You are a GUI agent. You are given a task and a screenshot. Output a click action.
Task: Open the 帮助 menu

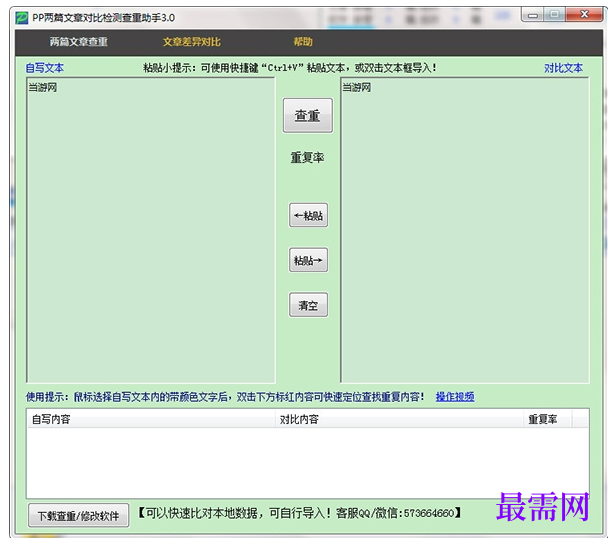303,42
